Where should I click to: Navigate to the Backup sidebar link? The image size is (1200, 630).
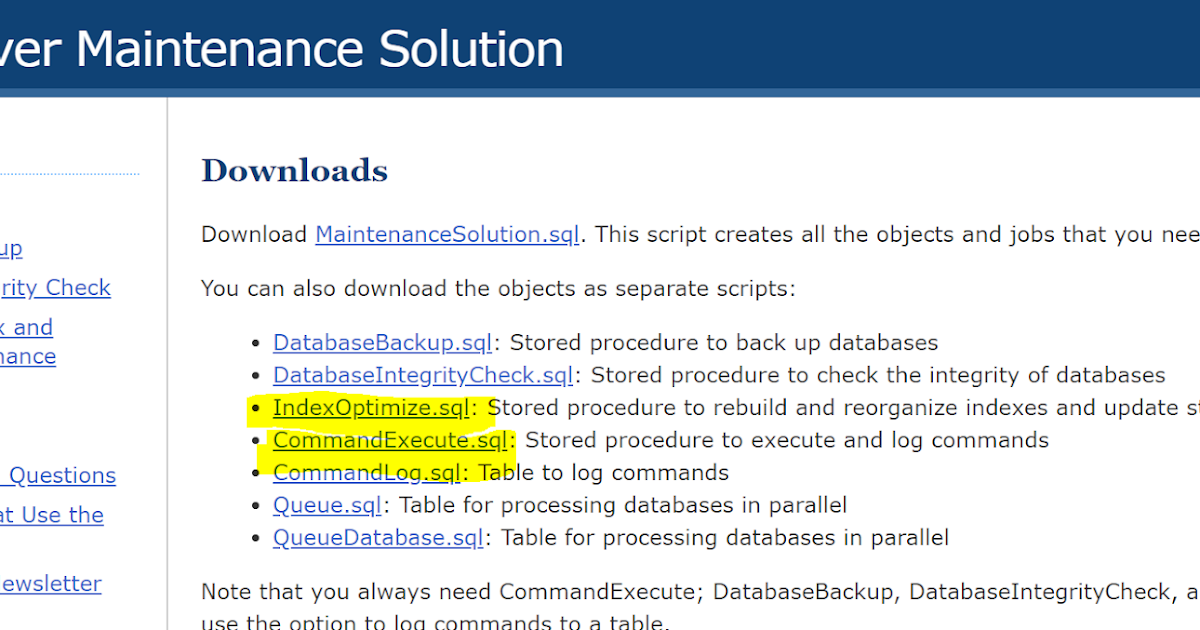(10, 248)
